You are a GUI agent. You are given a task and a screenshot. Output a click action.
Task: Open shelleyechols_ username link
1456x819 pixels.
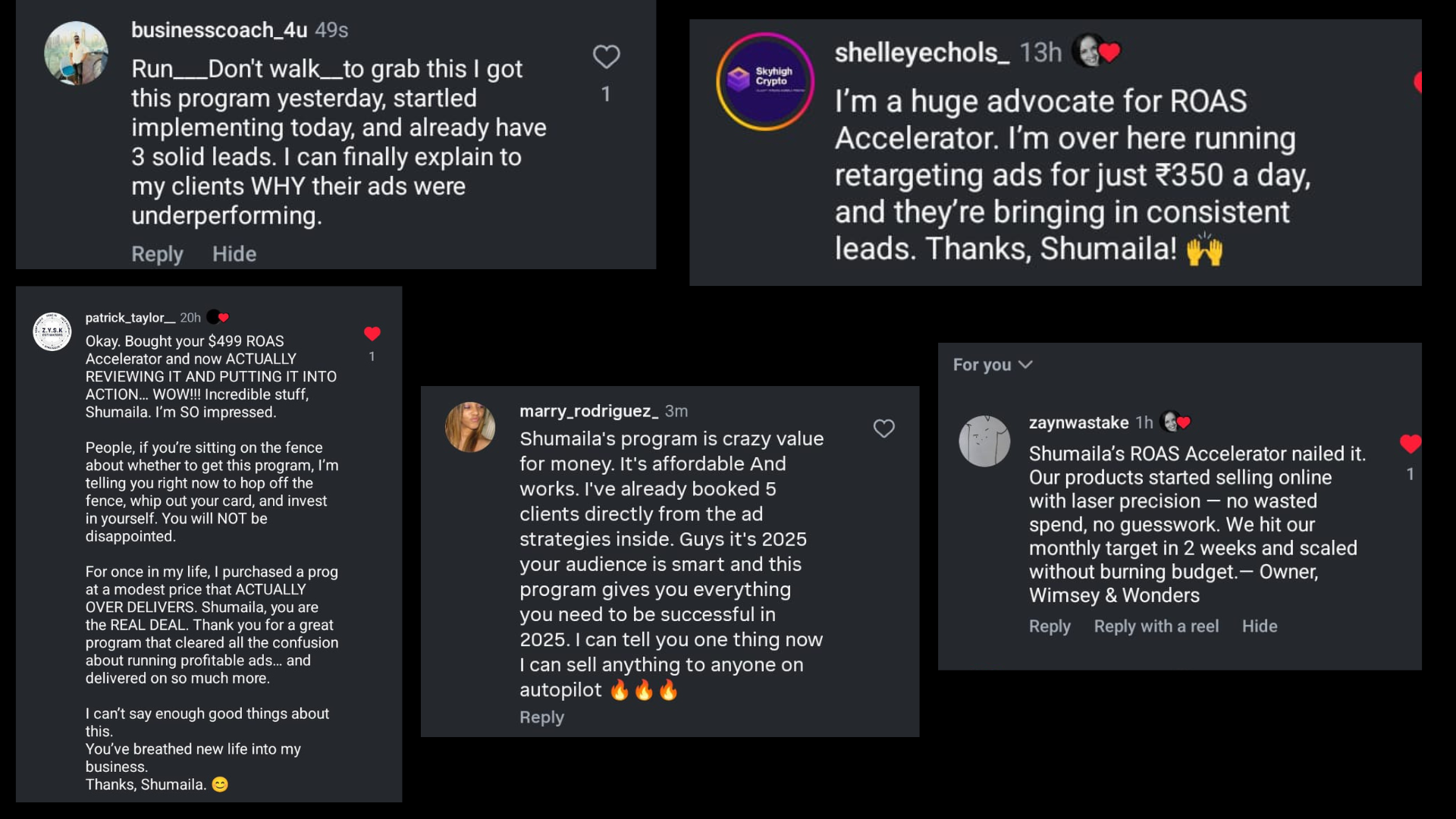point(921,52)
